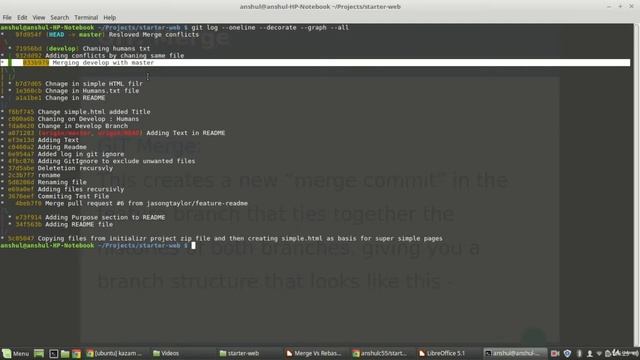Click 'Adding Text in README' origin/master commit

pyautogui.click(x=185, y=133)
